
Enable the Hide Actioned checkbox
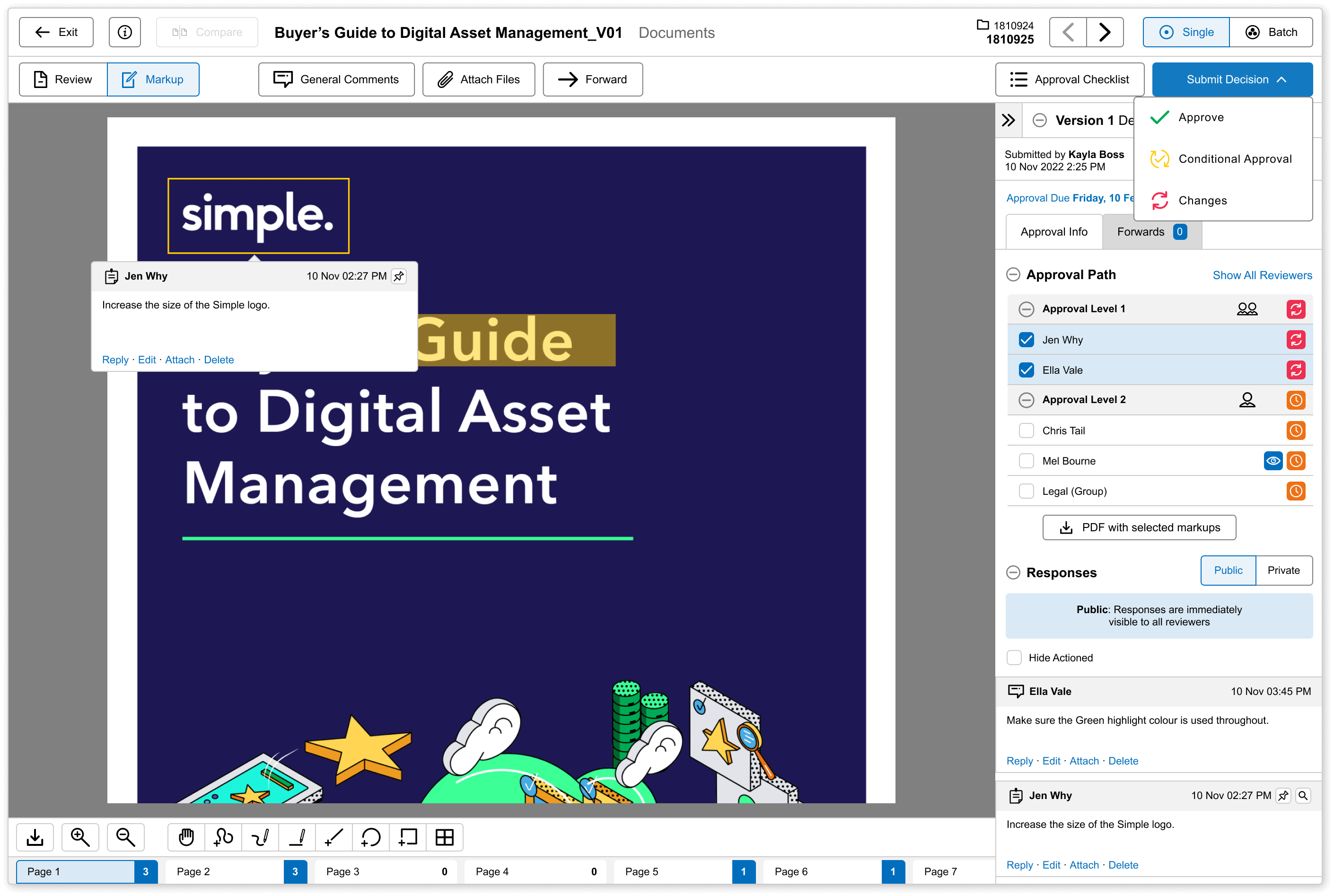(x=1014, y=658)
